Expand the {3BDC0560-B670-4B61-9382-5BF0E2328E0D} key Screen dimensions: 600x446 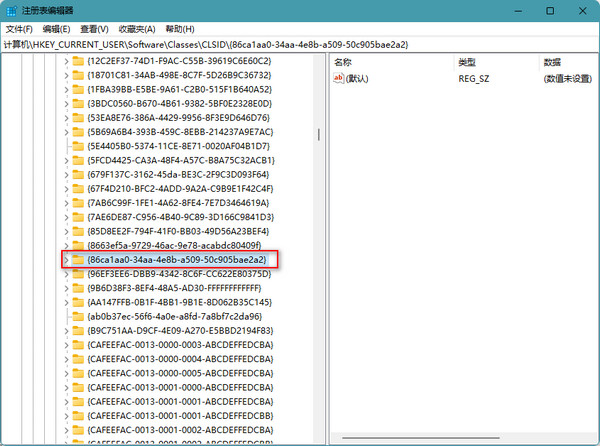pos(66,104)
